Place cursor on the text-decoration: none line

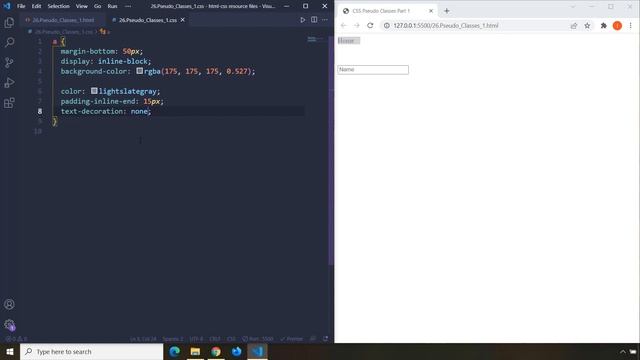pos(106,111)
